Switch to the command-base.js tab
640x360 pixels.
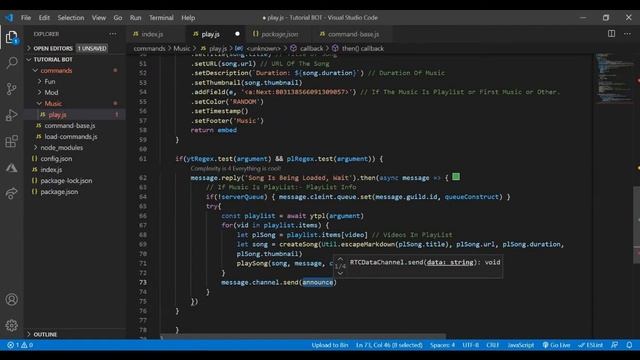point(353,34)
